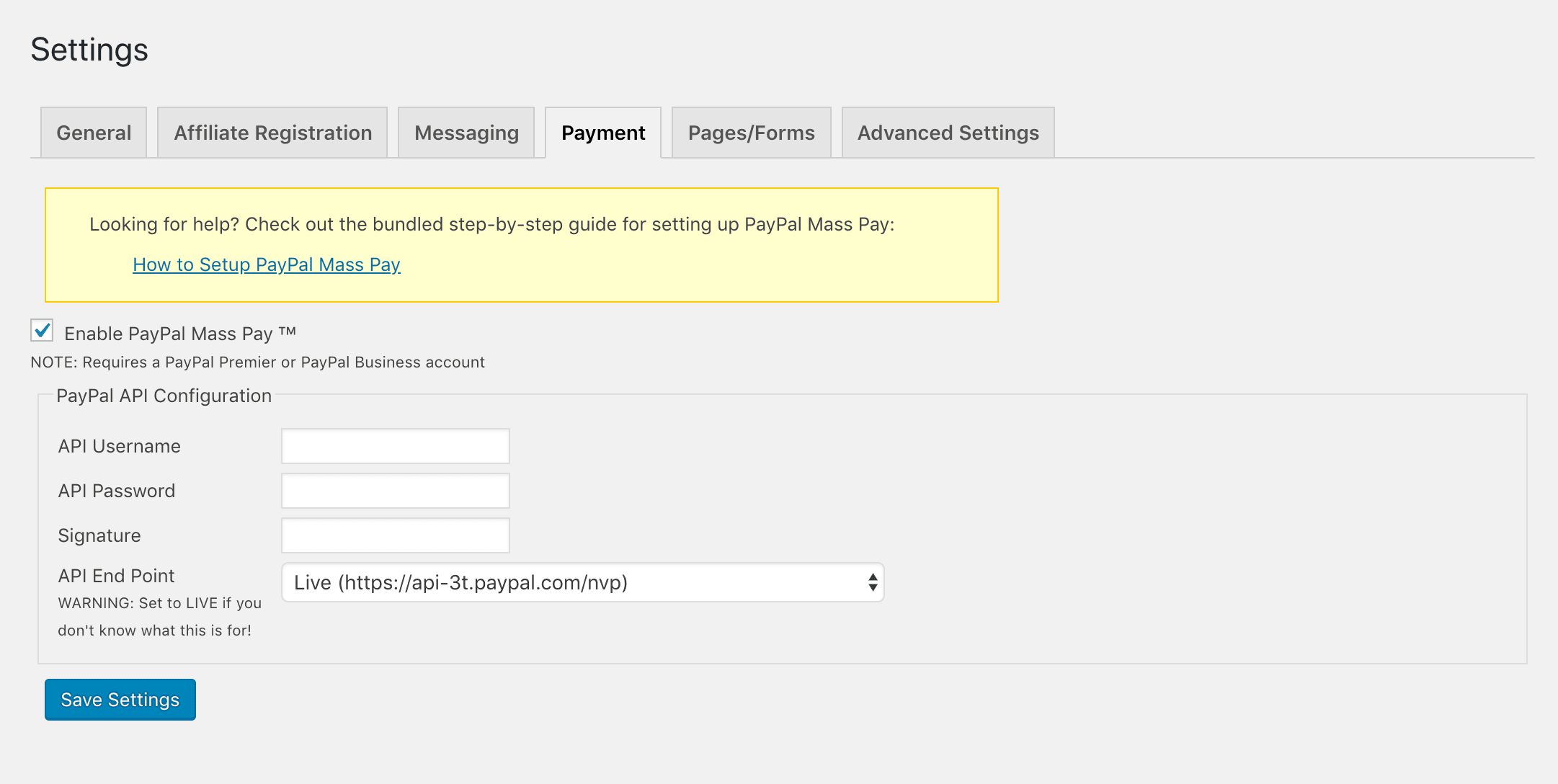The image size is (1558, 784).
Task: Click the General settings tab
Action: [93, 132]
